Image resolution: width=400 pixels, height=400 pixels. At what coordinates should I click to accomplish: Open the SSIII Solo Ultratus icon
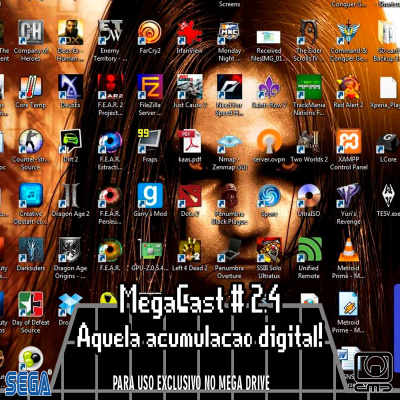pos(269,250)
